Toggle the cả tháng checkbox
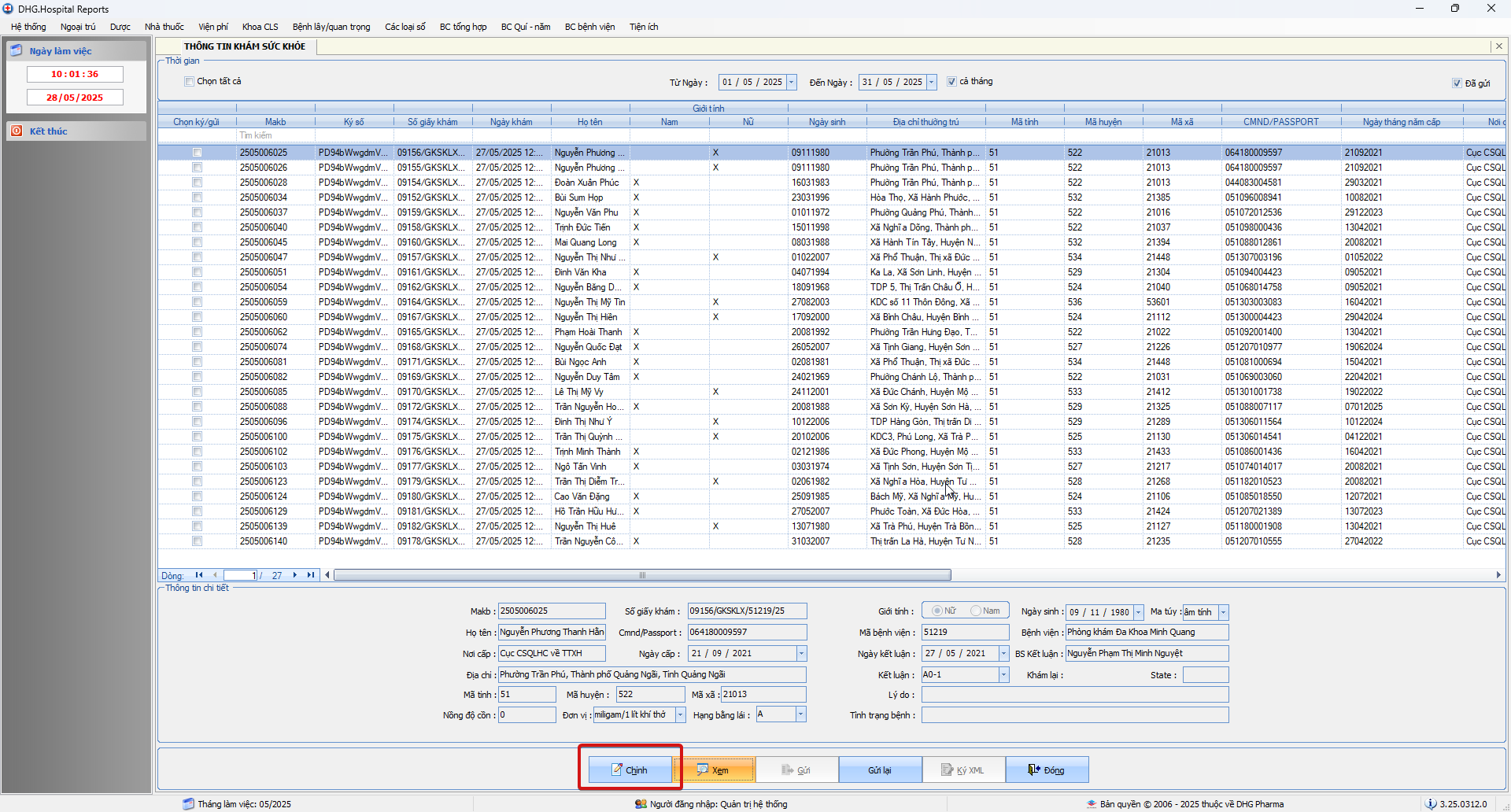 951,81
